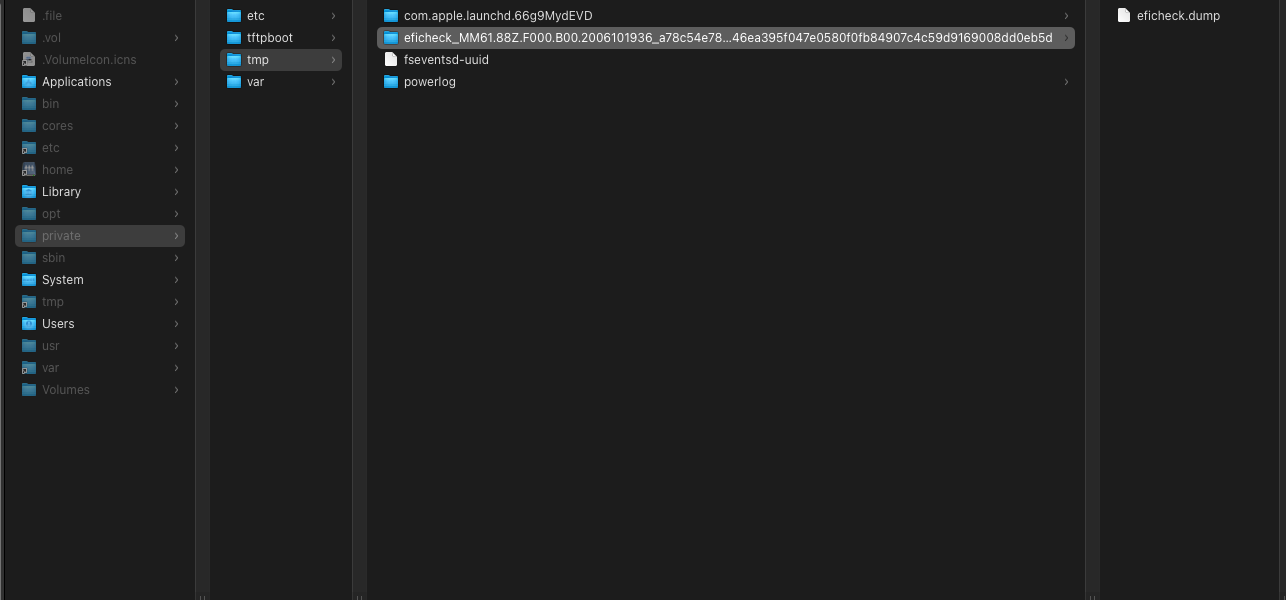Select the 'home' row label
Viewport: 1286px width, 600px height.
click(57, 170)
